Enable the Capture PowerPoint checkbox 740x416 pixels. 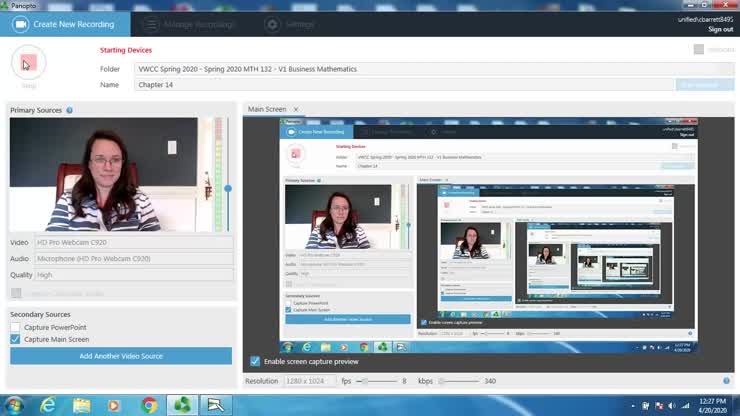click(x=15, y=327)
